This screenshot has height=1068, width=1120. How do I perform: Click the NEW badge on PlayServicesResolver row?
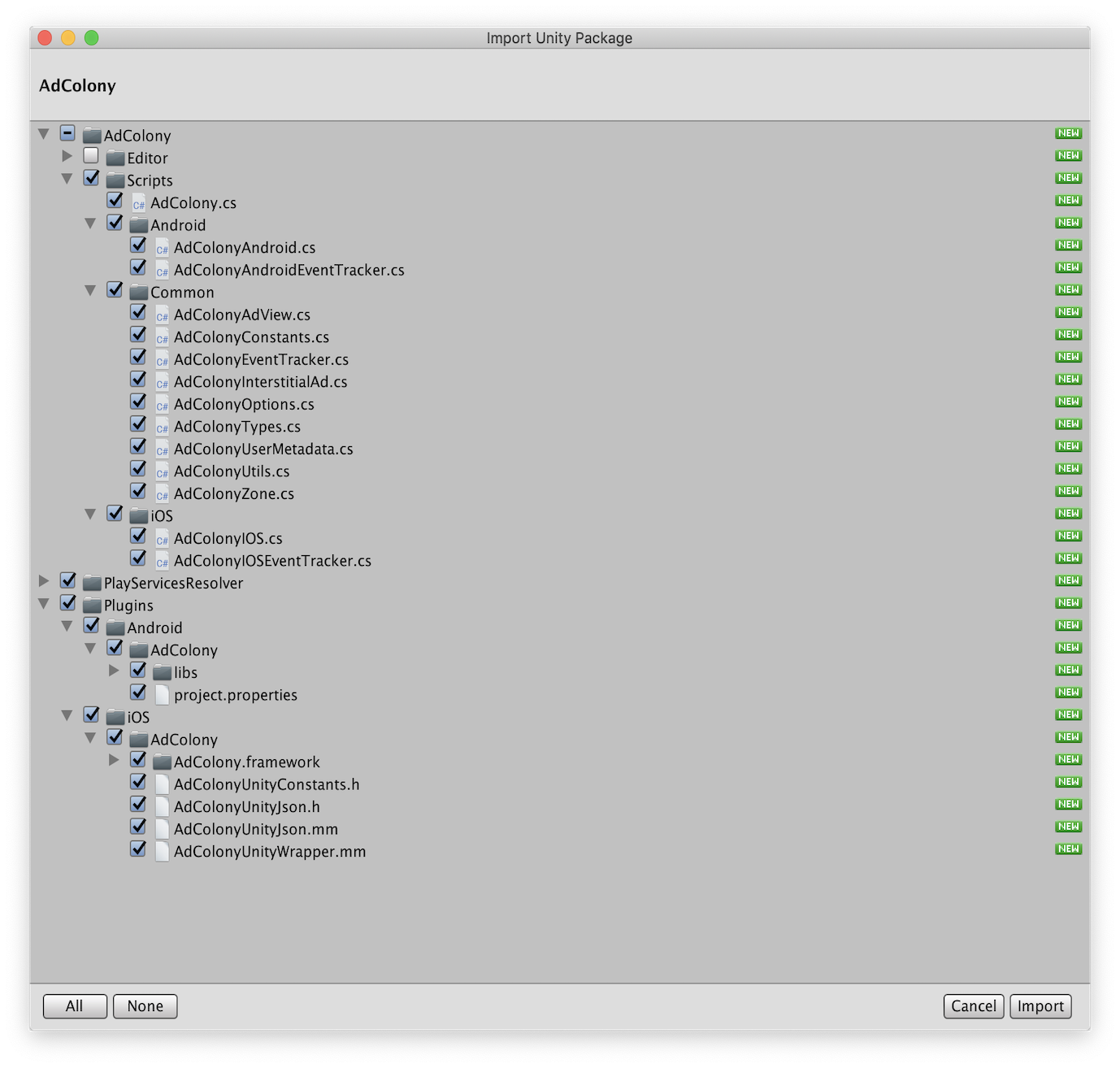pos(1068,580)
